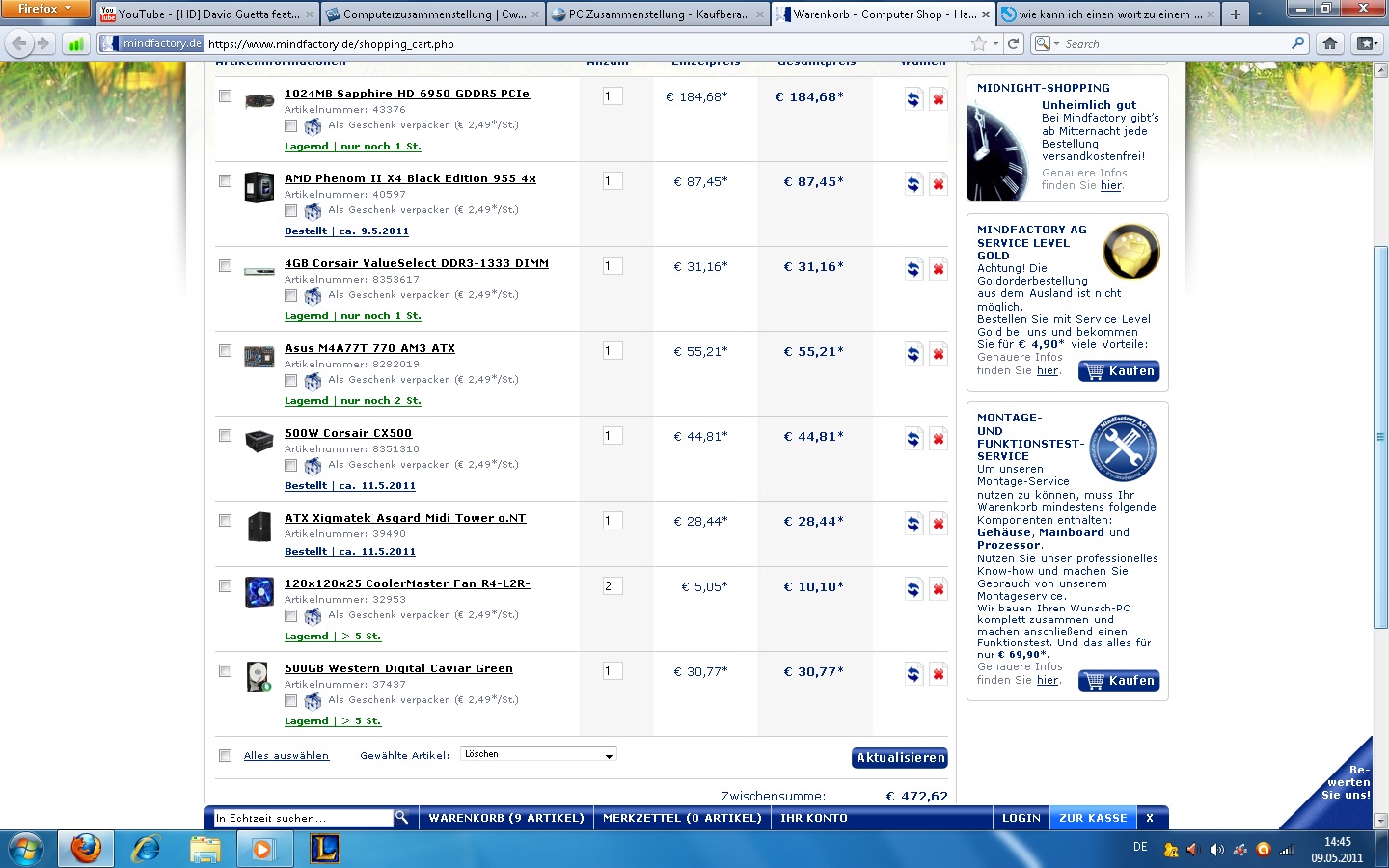Click blue arrows icon in CoolerMaster Fan row

(913, 588)
